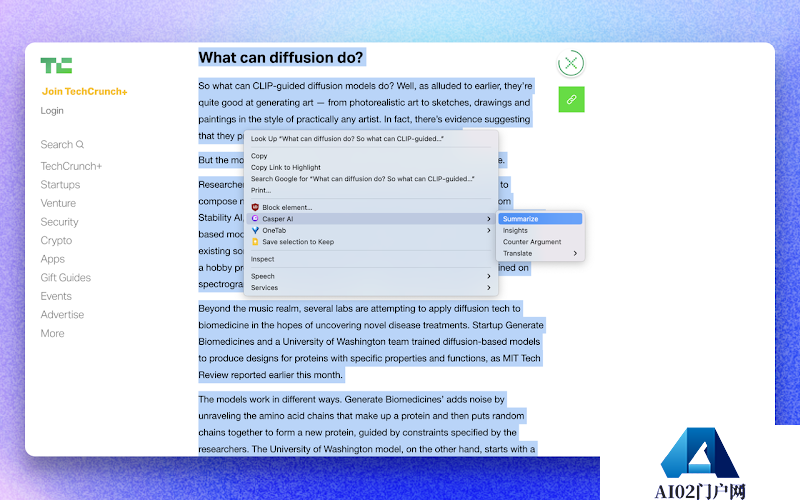Open the TechCrunch+ sidebar link

[x=71, y=166]
